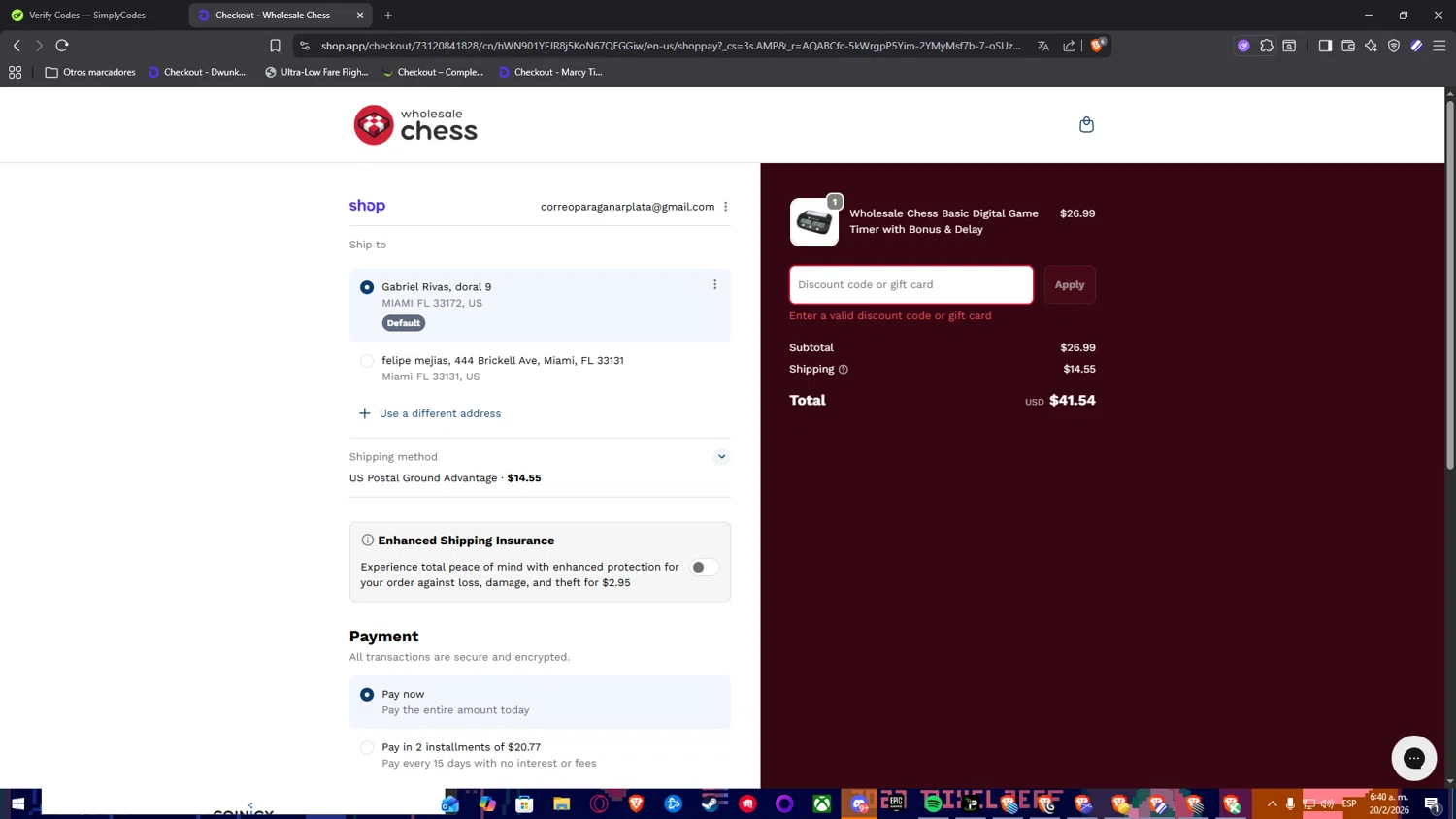The width and height of the screenshot is (1456, 819).
Task: Click the page vertical scrollbar
Action: (1450, 284)
